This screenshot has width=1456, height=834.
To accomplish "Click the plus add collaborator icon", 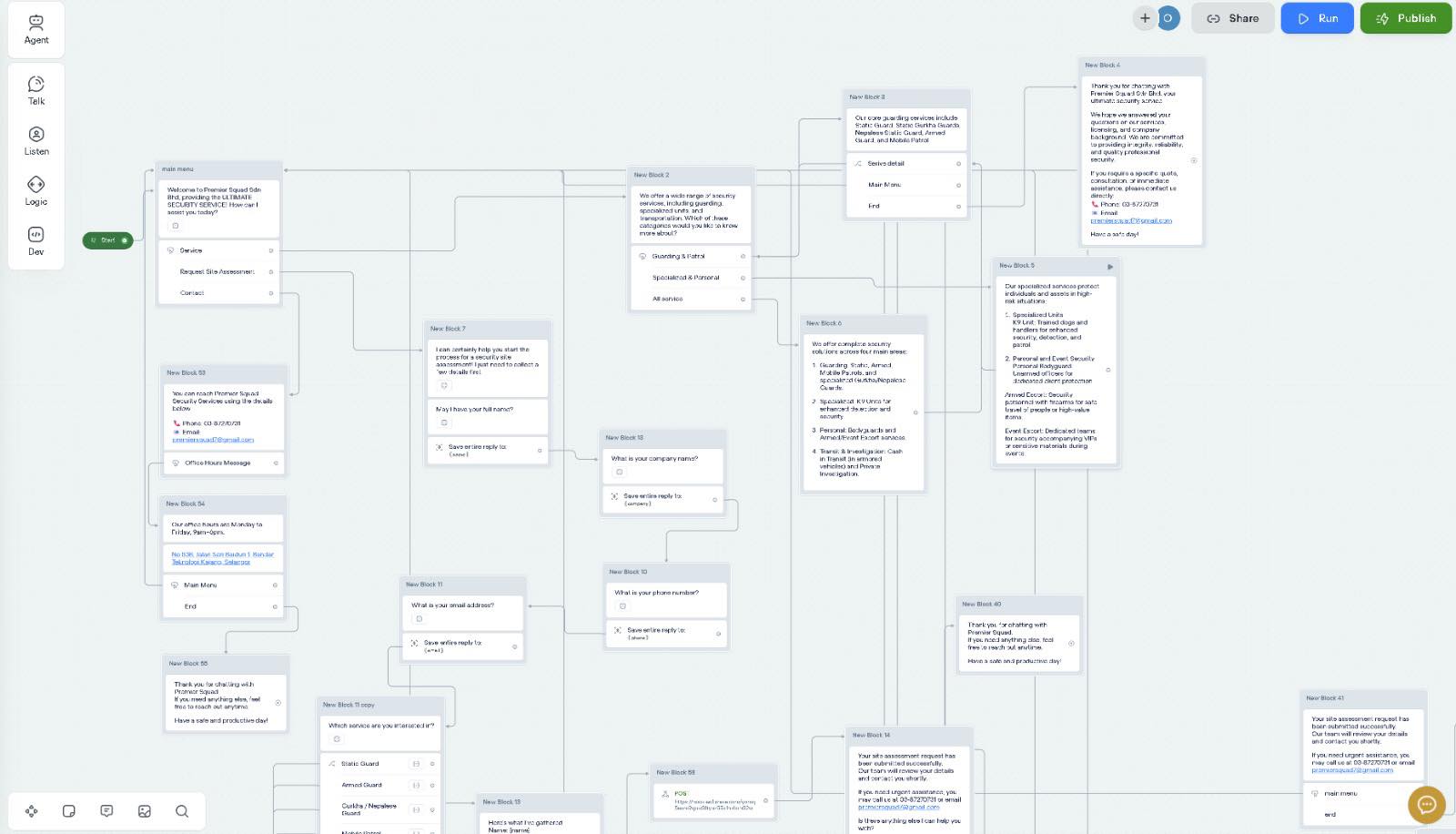I will click(x=1145, y=18).
